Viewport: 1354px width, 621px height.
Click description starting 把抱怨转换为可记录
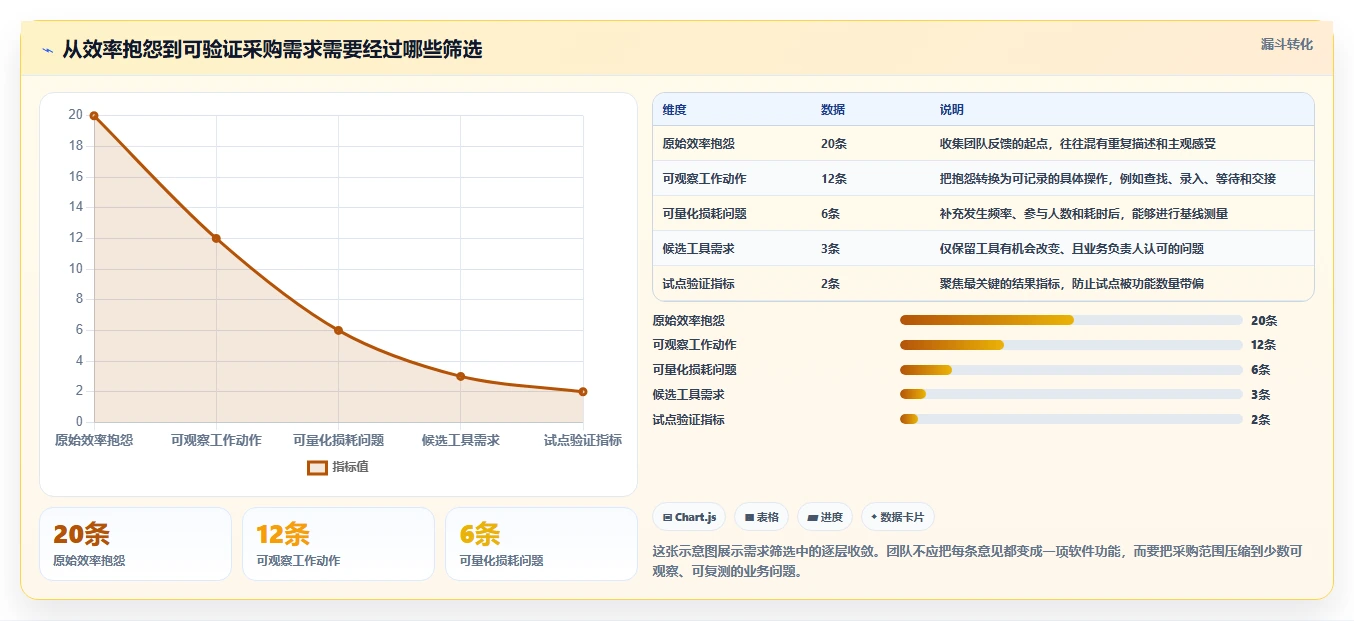click(x=1108, y=179)
